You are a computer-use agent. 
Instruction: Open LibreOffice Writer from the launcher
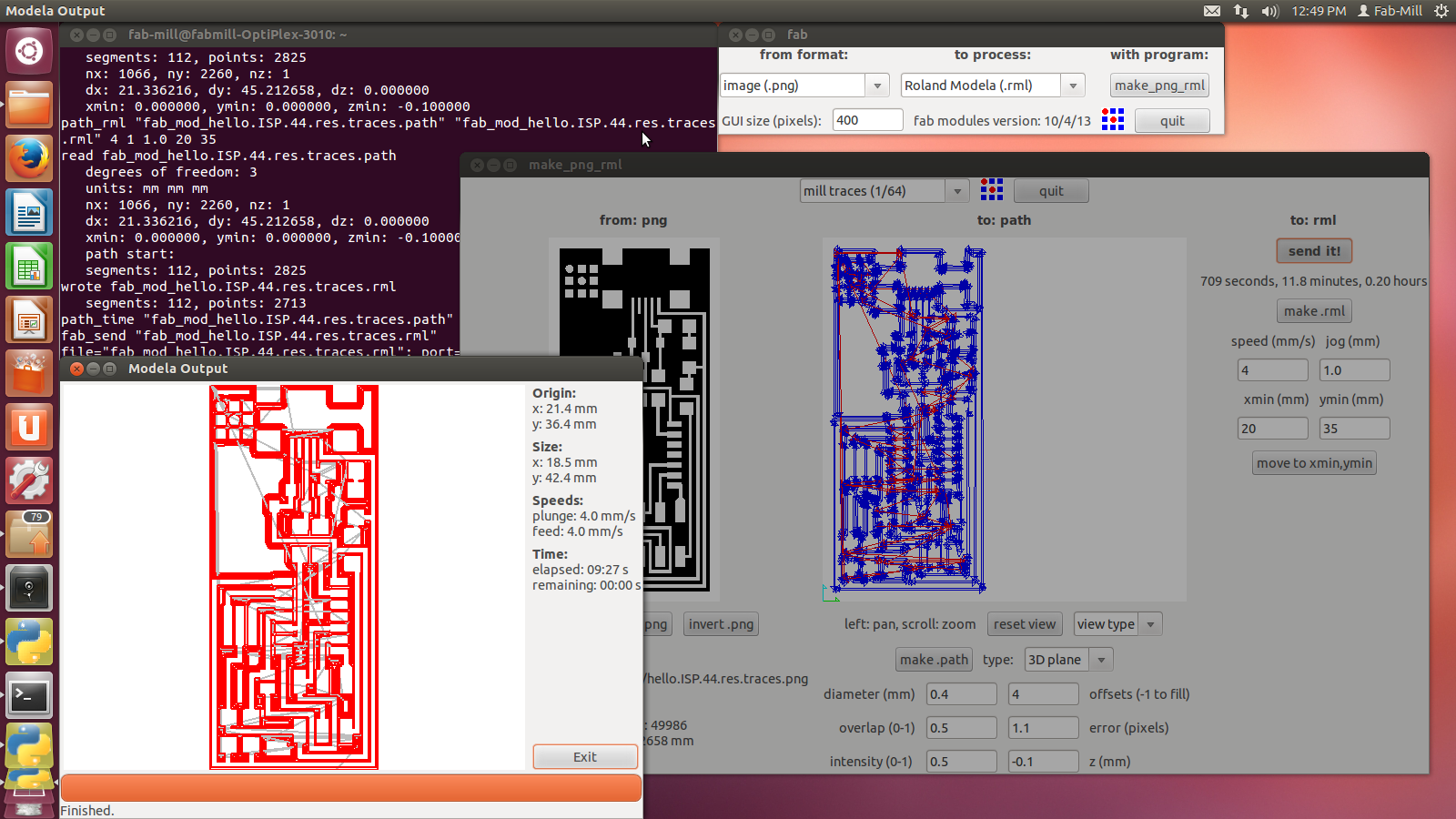click(x=29, y=213)
